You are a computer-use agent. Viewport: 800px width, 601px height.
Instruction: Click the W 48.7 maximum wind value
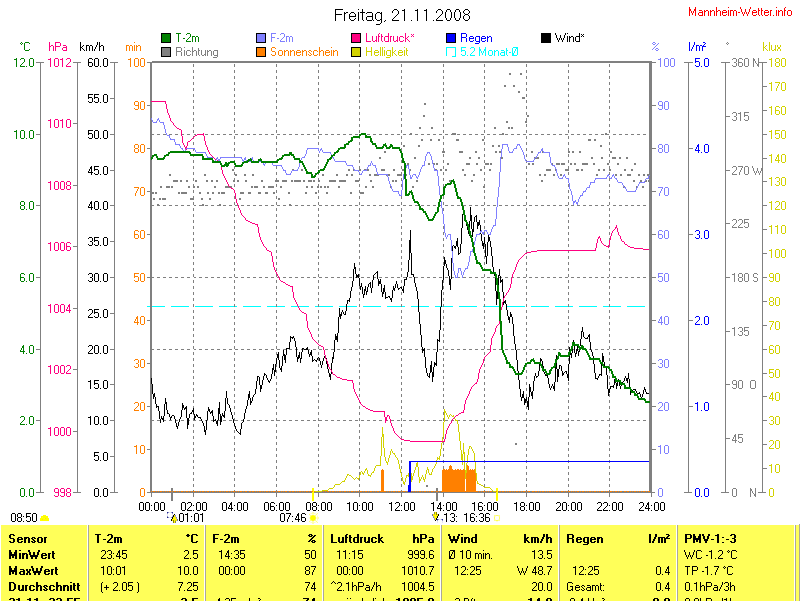point(535,570)
